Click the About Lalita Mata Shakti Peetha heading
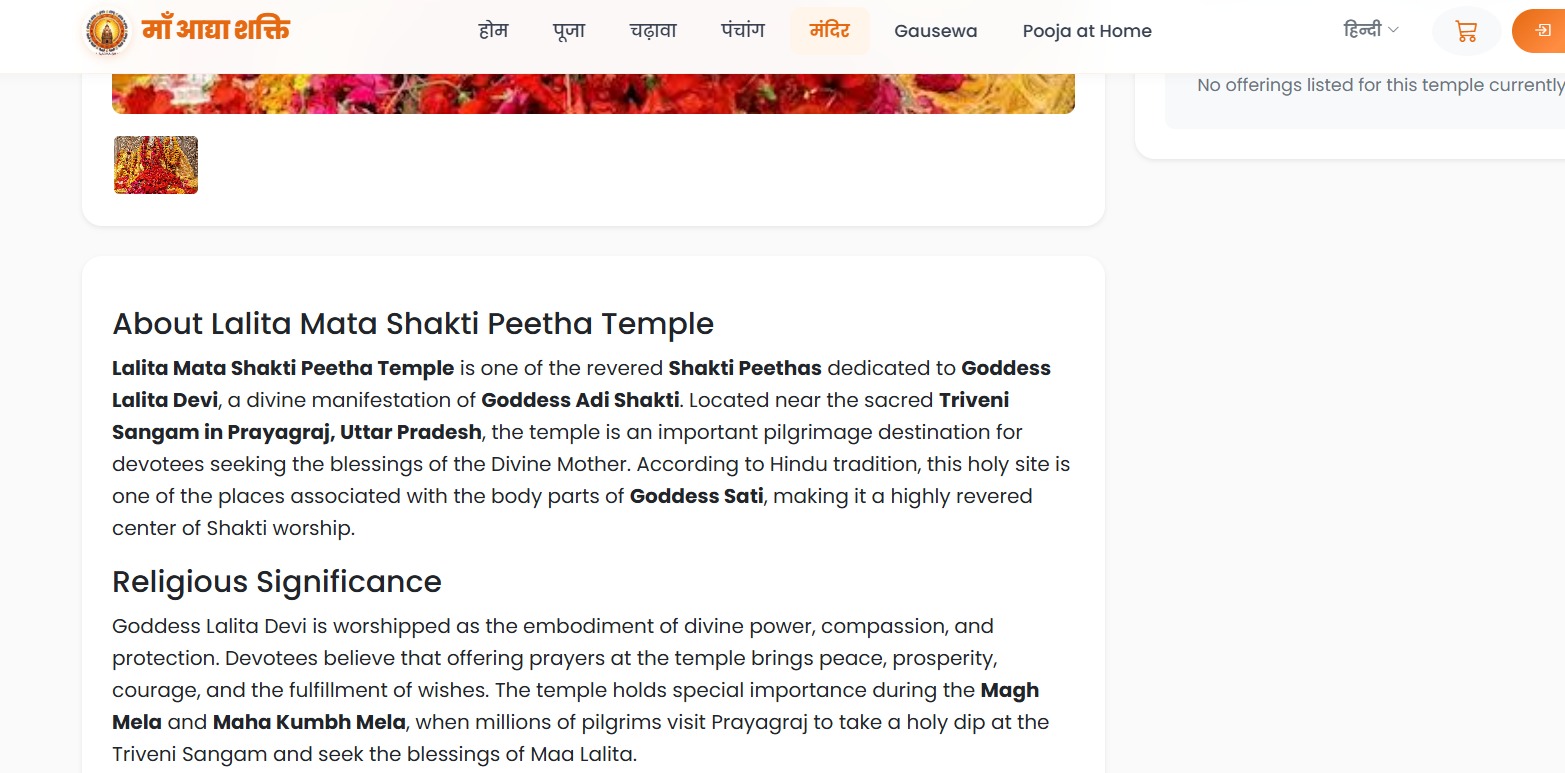The height and width of the screenshot is (773, 1565). [413, 324]
